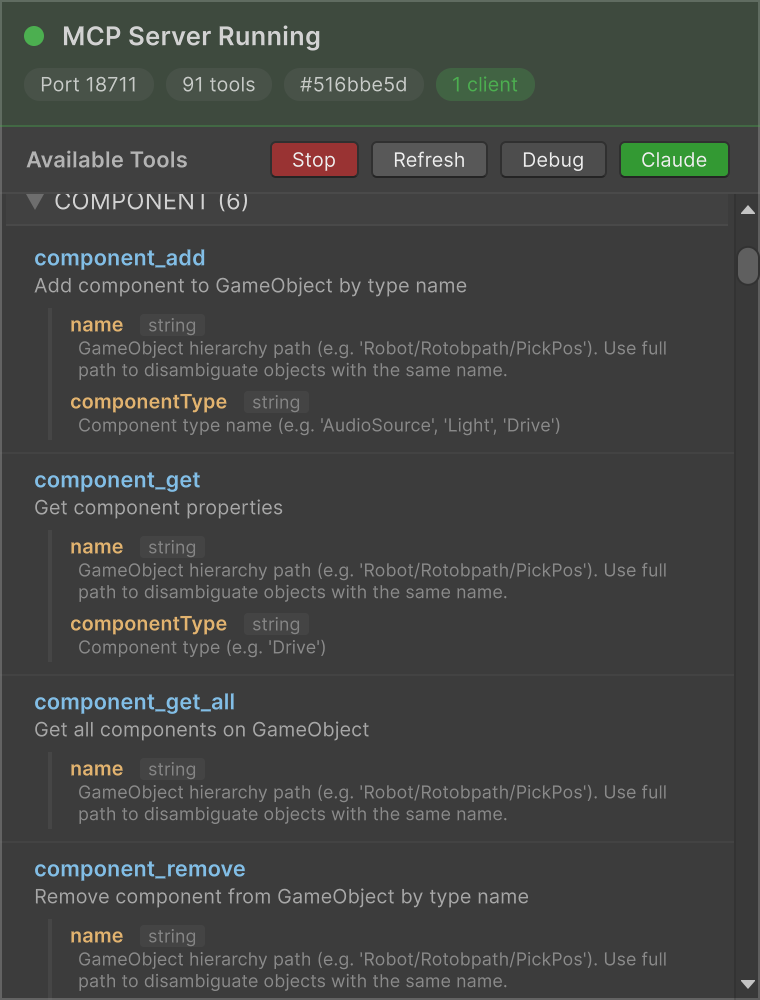Click the Stop server button
Screen dimensions: 760x1000
(x=314, y=160)
